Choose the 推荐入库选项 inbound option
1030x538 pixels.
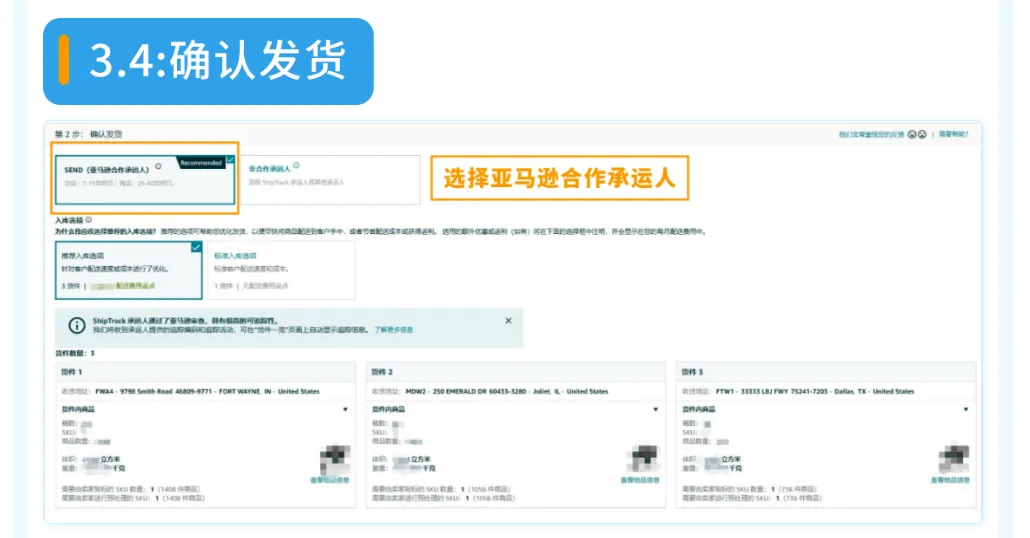[x=129, y=270]
